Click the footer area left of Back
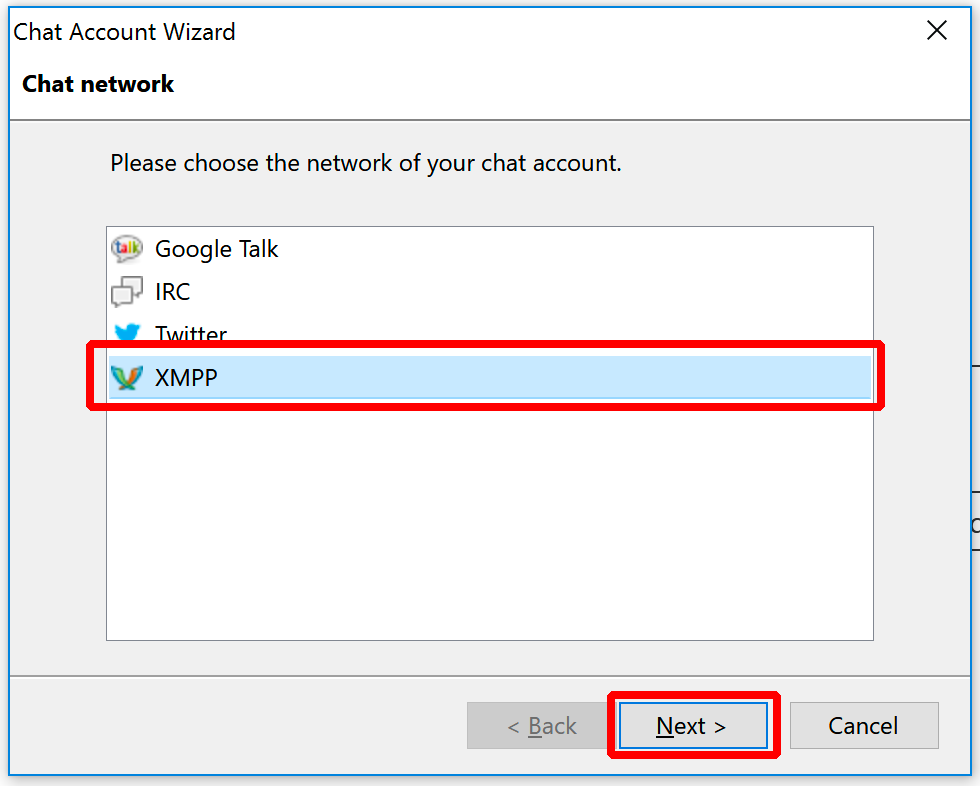The width and height of the screenshot is (980, 786). pyautogui.click(x=238, y=725)
